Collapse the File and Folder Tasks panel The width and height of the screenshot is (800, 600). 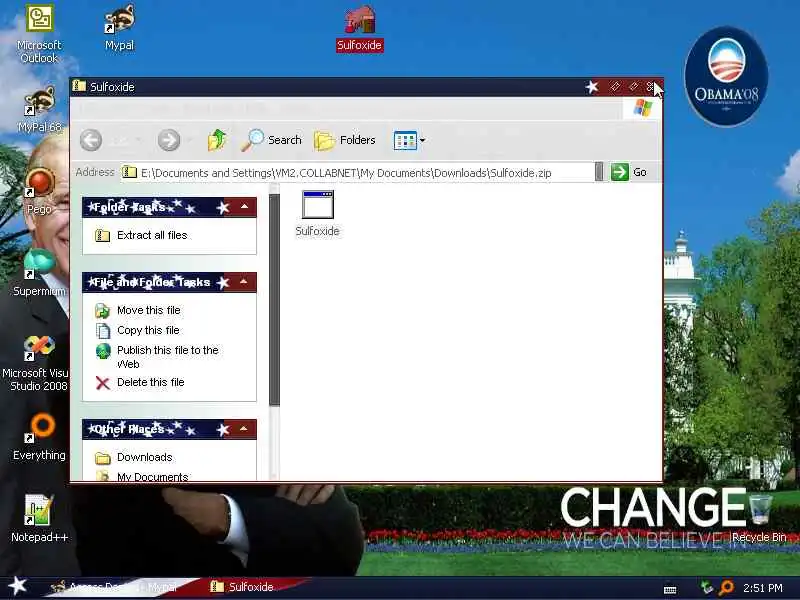tap(244, 282)
